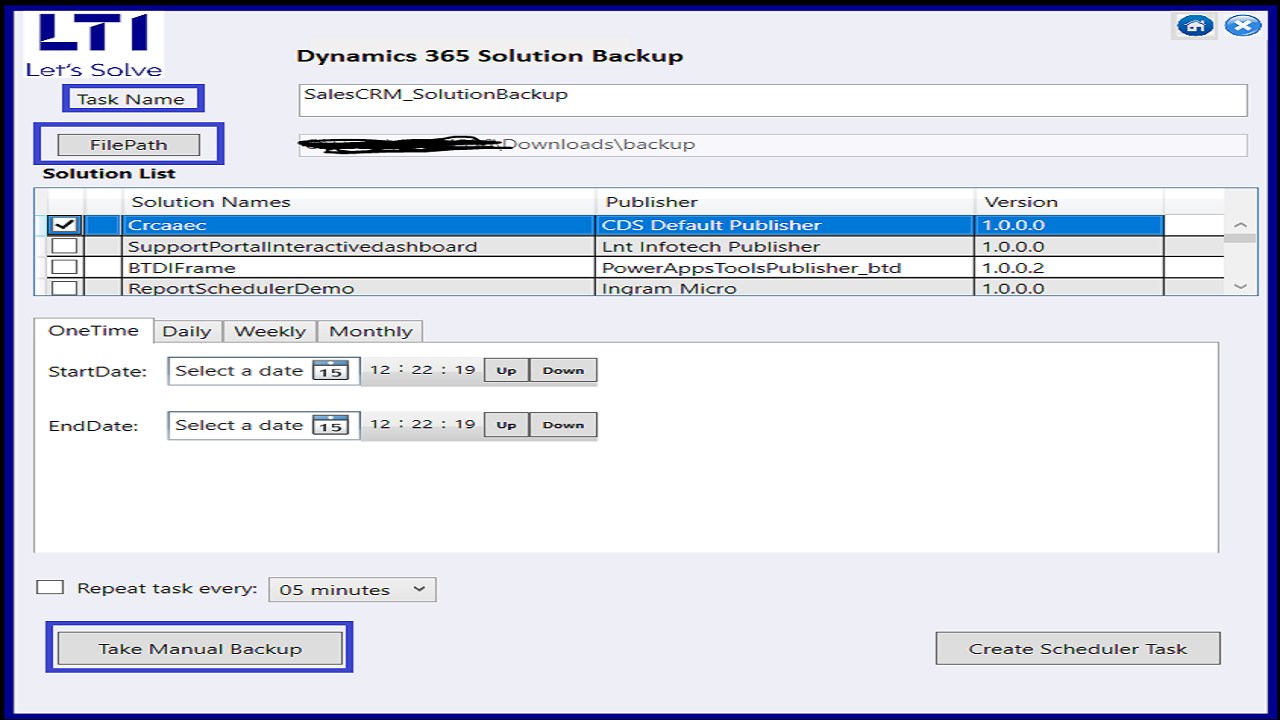Check the ReportSchedulerDemo solution checkbox
This screenshot has width=1280, height=720.
[65, 288]
